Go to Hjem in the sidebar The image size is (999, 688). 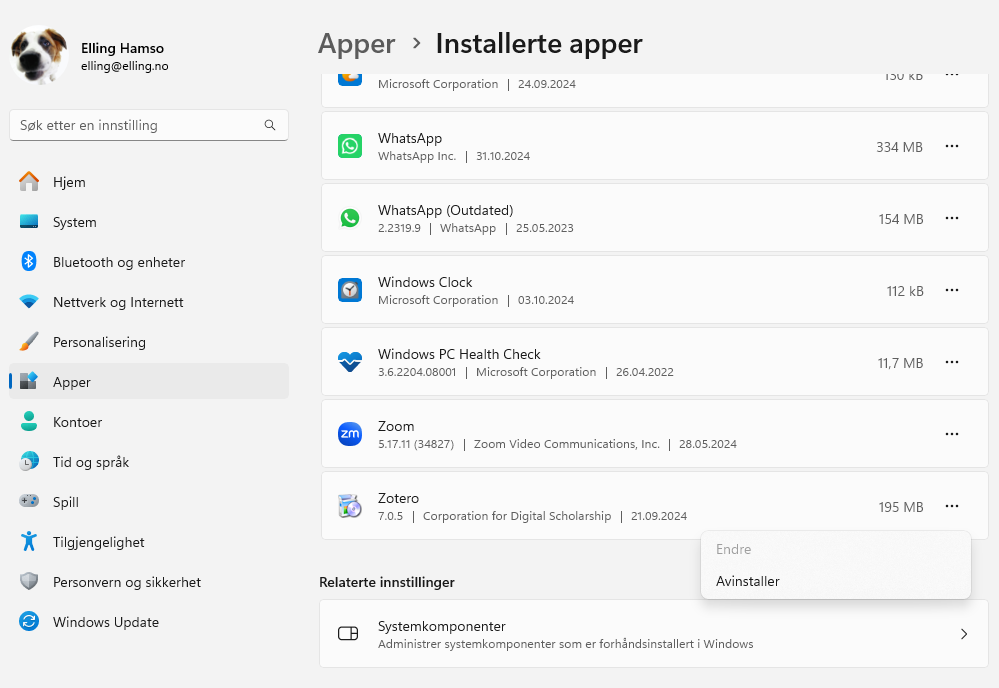point(149,182)
